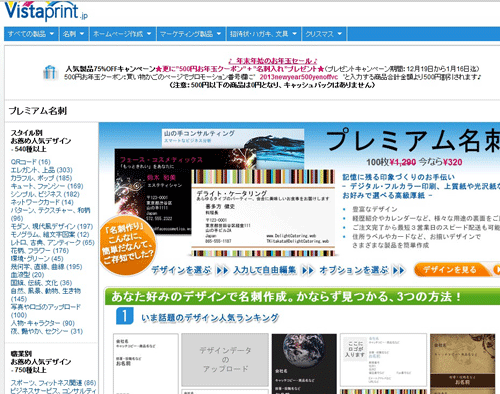Open ネットワークカード (14) category
Viewport: 500px width, 394px height.
[42, 202]
